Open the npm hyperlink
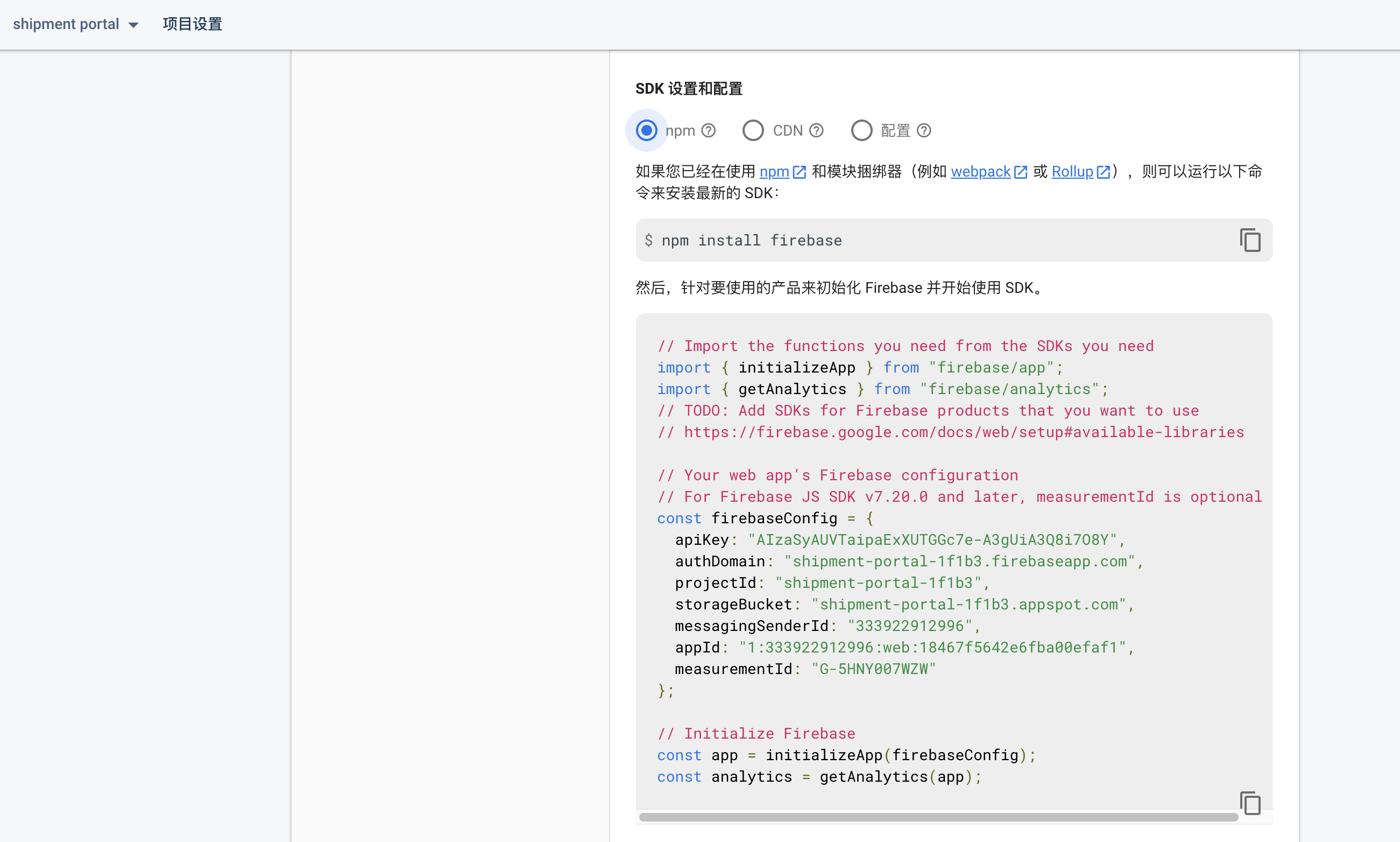This screenshot has height=842, width=1400. click(774, 171)
